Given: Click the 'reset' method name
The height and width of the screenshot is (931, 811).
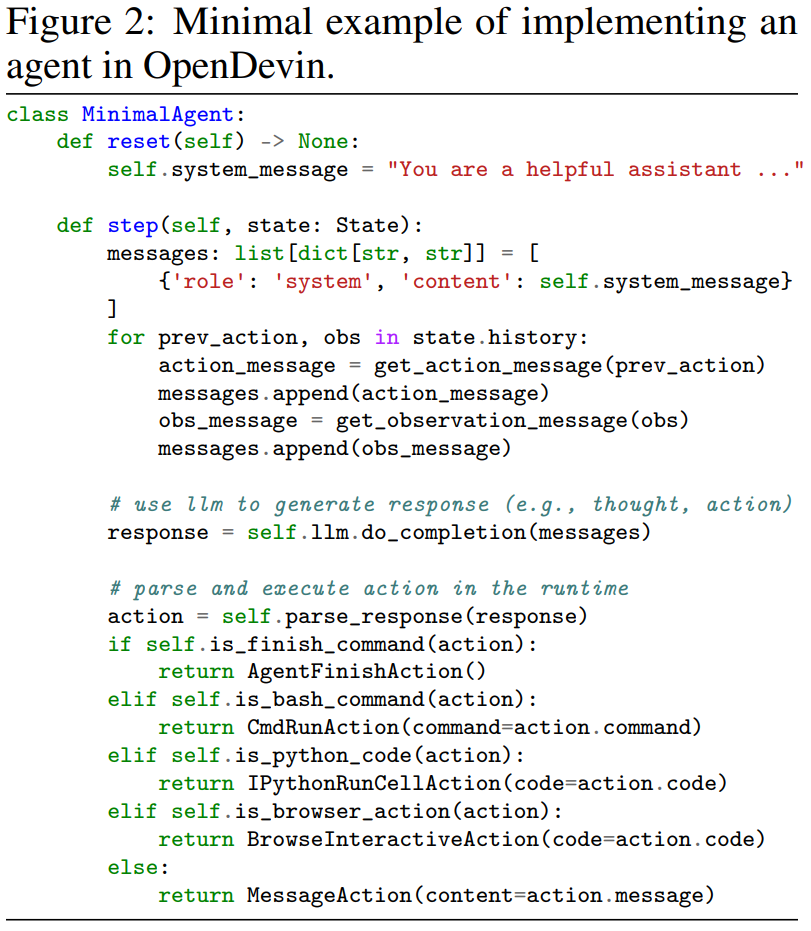Looking at the screenshot, I should click(139, 142).
